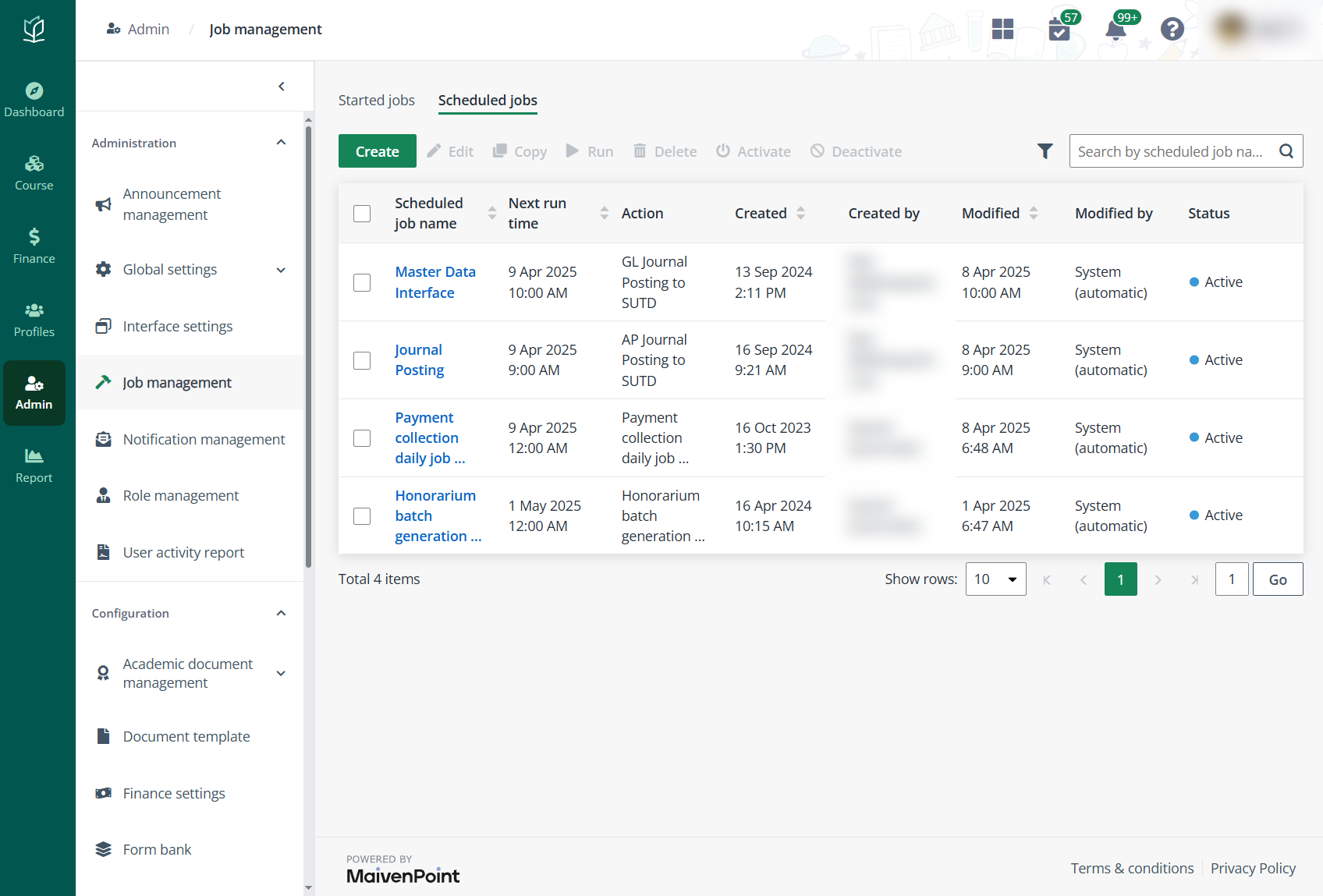This screenshot has width=1323, height=896.
Task: Open Form bank menu item
Action: [x=190, y=849]
